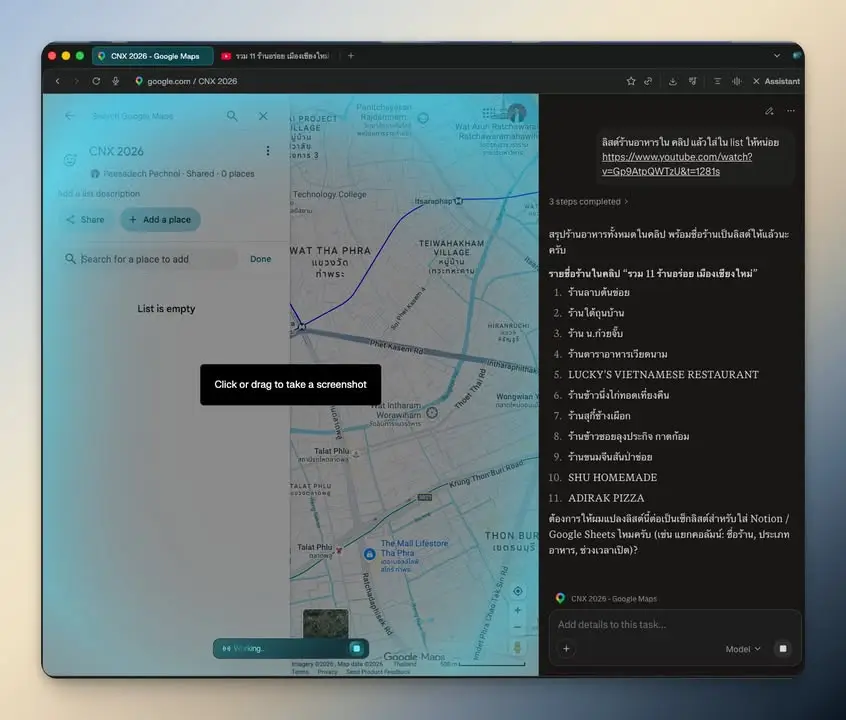Expand the tab list chevron

776,56
